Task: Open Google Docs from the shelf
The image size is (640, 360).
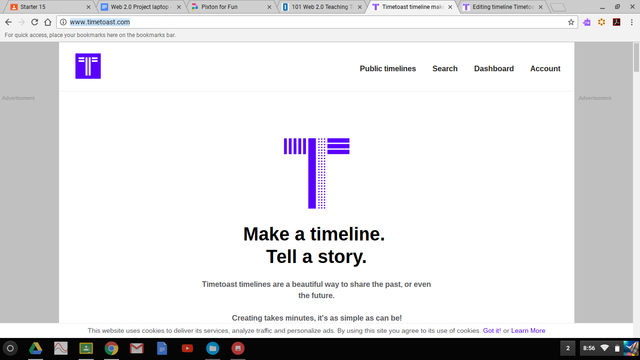Action: click(x=162, y=348)
